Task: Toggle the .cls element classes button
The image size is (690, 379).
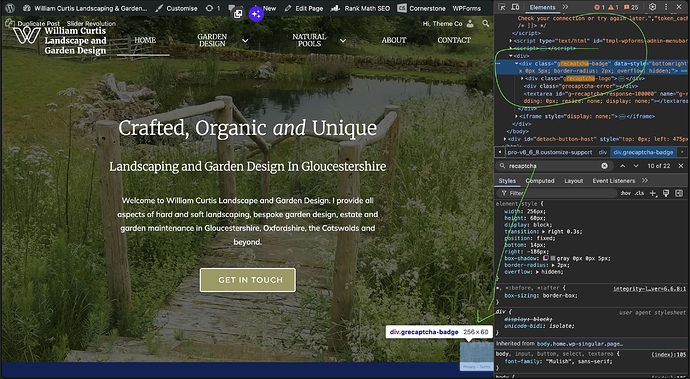Action: [x=639, y=193]
